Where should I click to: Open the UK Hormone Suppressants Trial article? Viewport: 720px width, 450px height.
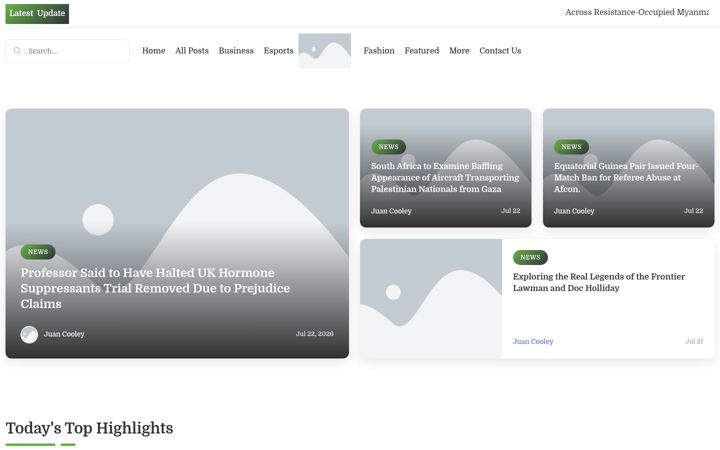[x=155, y=288]
